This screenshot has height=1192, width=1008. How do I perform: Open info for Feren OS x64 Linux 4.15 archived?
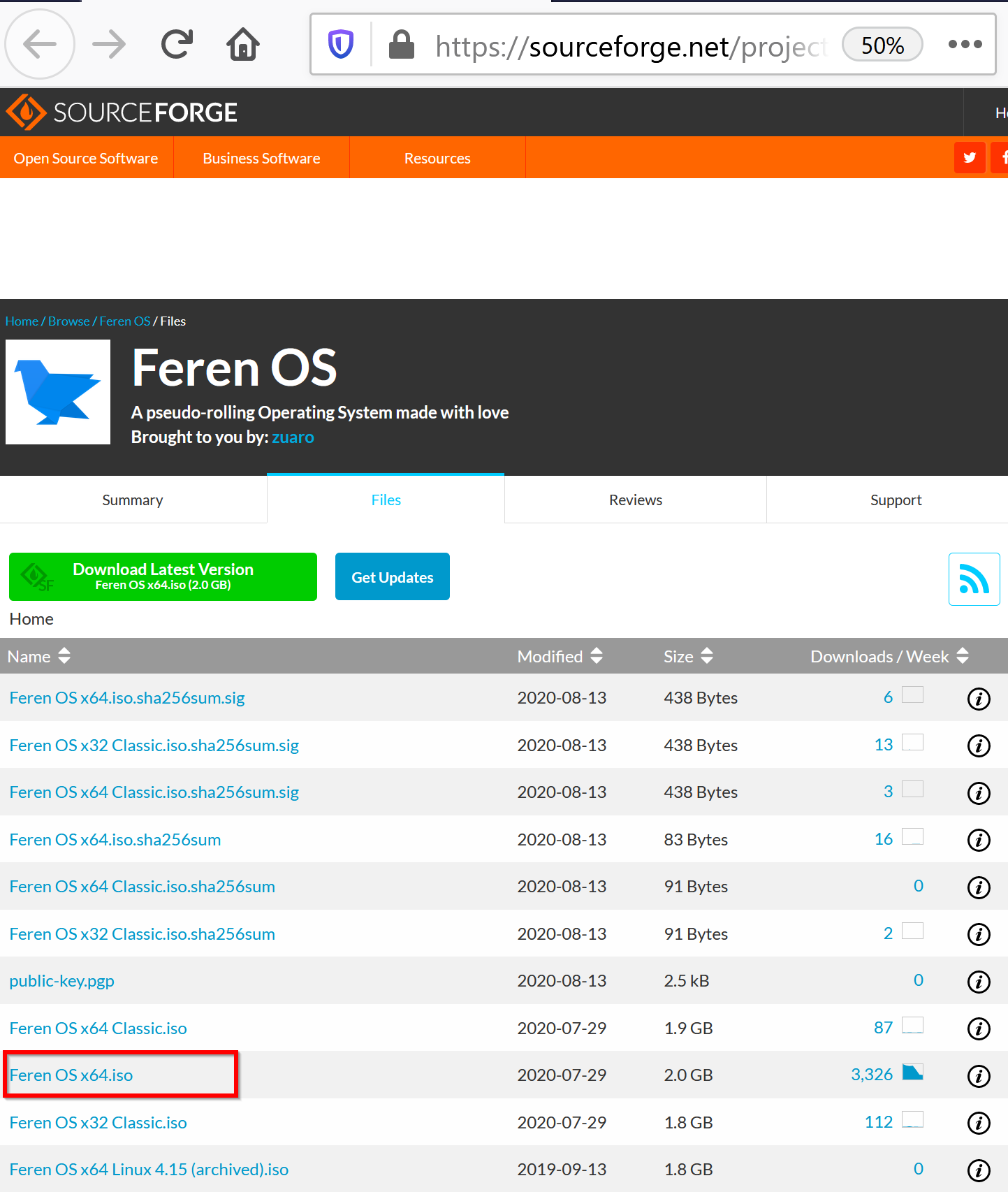(x=979, y=1170)
